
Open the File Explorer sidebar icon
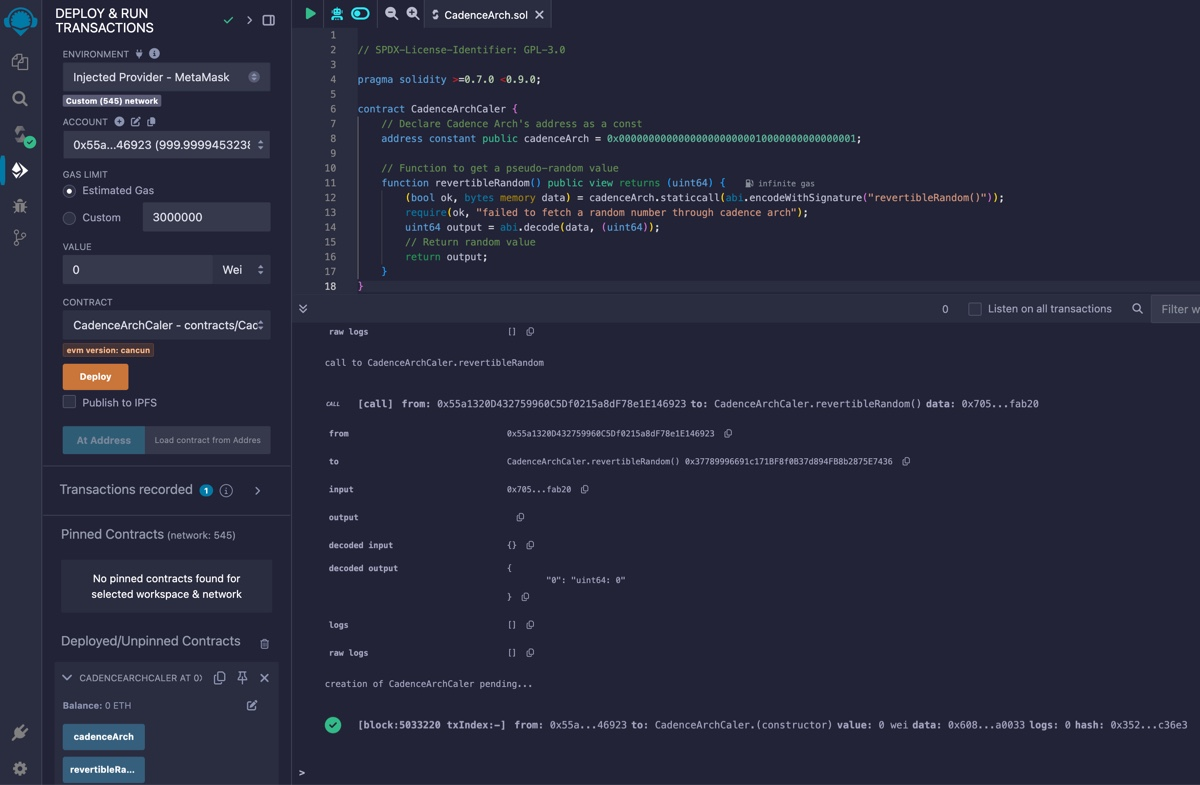coord(20,62)
